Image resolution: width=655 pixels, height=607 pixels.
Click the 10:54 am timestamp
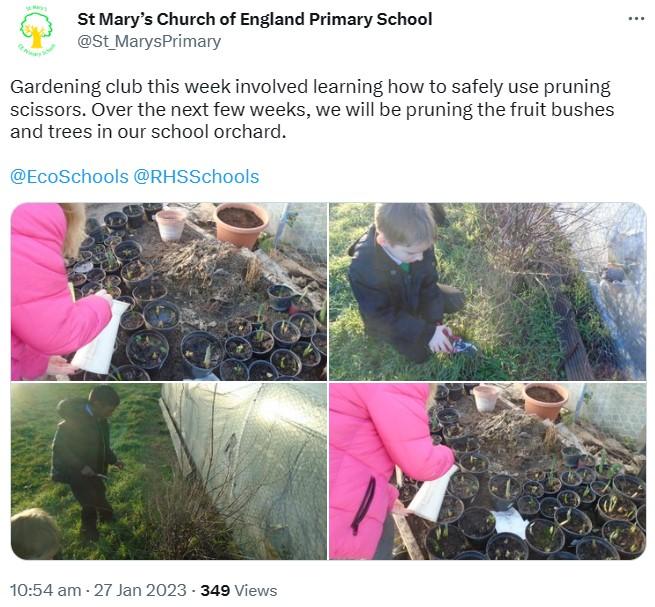point(46,591)
